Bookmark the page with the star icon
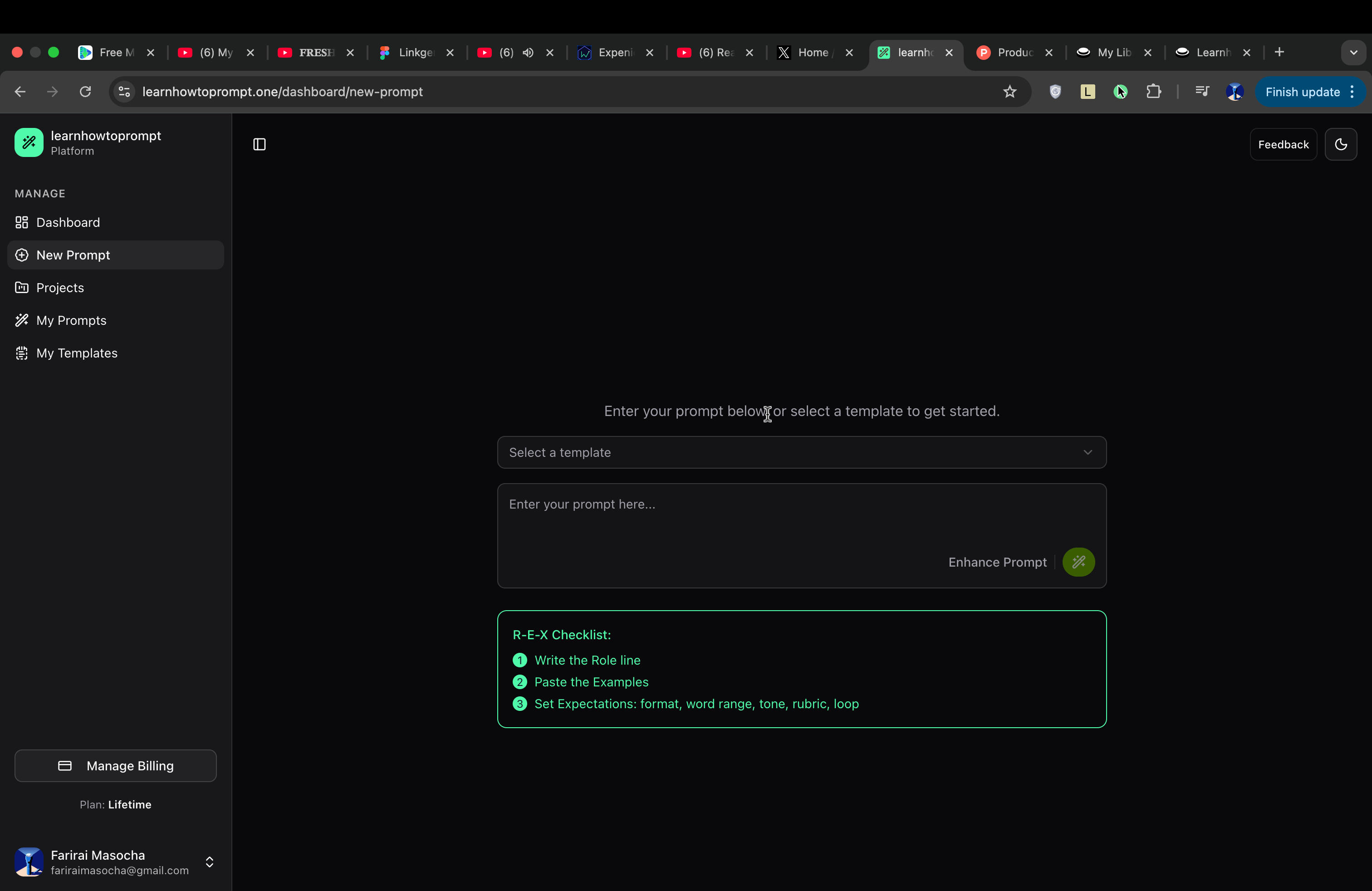The height and width of the screenshot is (891, 1372). [1009, 92]
